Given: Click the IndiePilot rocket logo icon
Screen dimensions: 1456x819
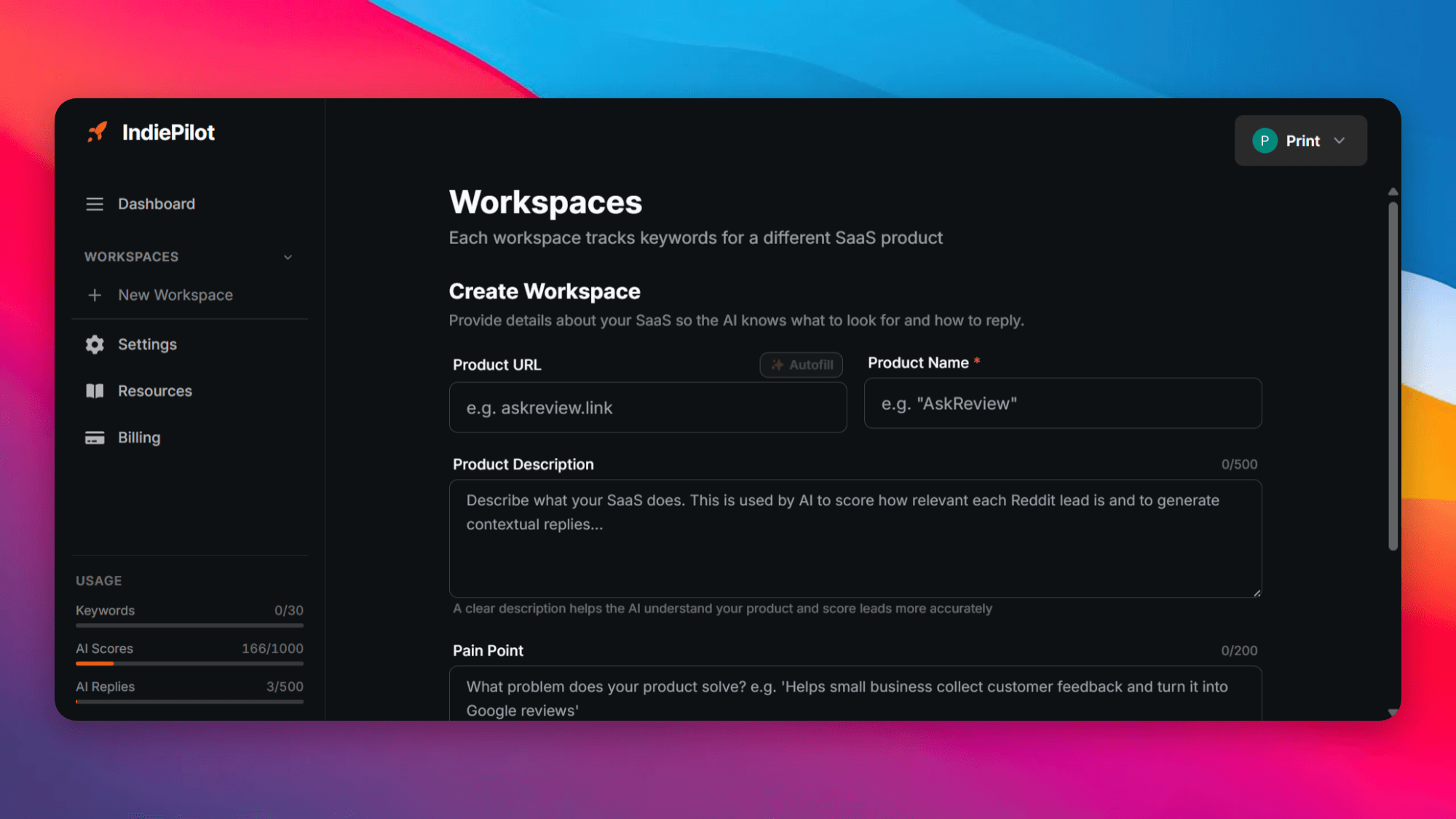Looking at the screenshot, I should pyautogui.click(x=97, y=132).
